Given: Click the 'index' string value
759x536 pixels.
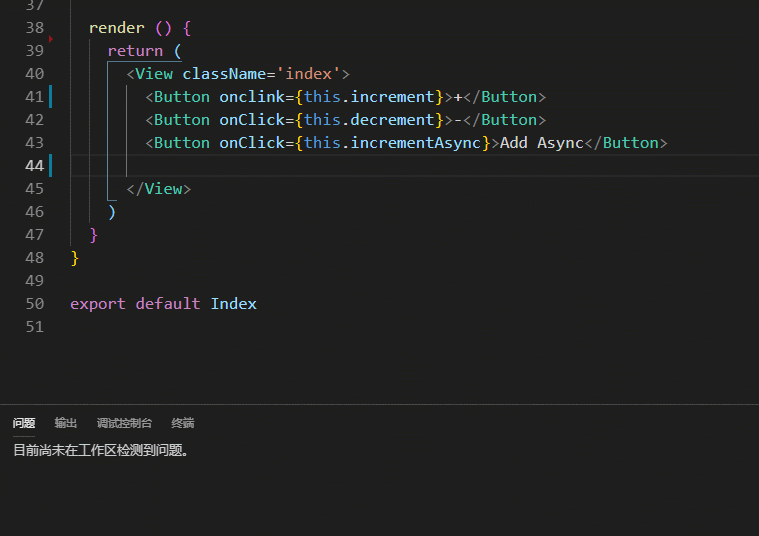Looking at the screenshot, I should [308, 74].
